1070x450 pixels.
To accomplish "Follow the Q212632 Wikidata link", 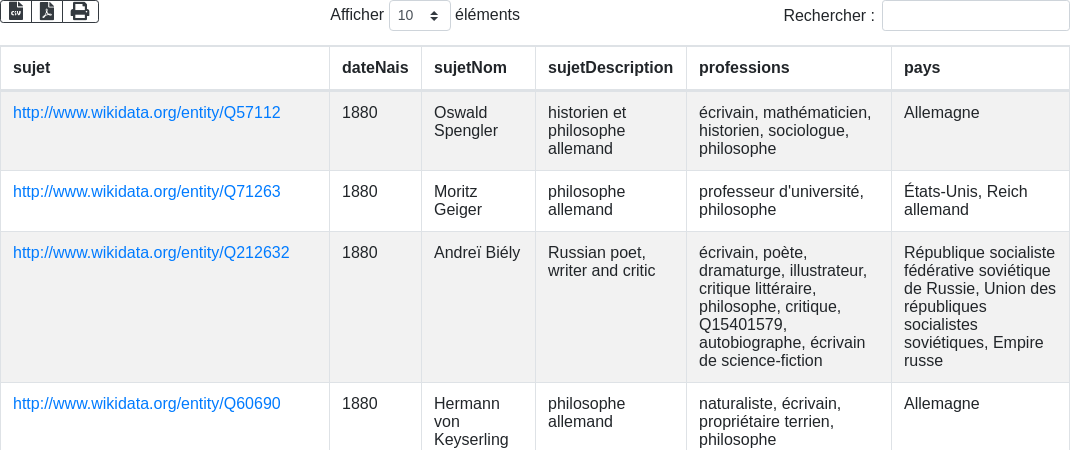I will (151, 253).
